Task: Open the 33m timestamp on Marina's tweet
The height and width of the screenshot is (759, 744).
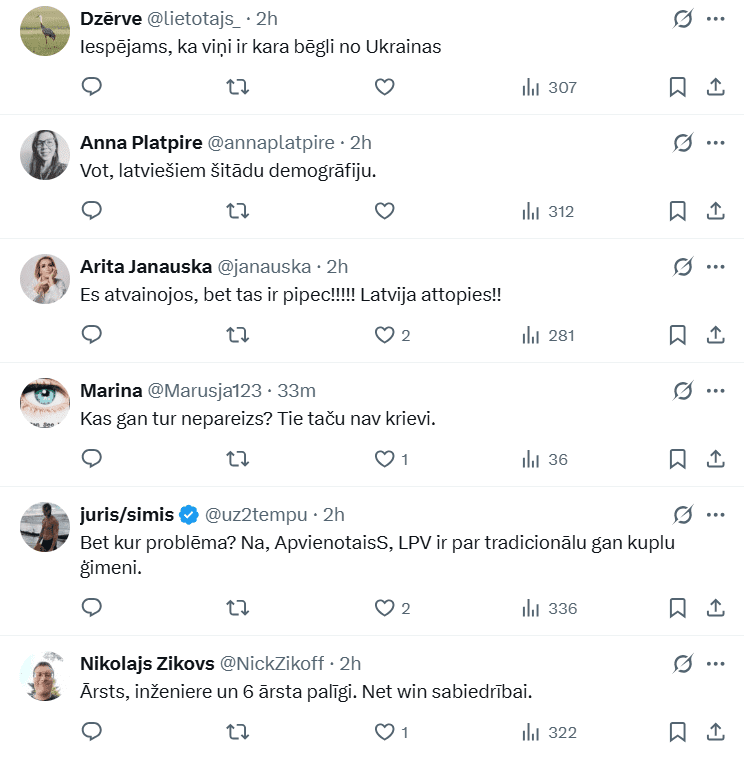Action: (x=297, y=390)
